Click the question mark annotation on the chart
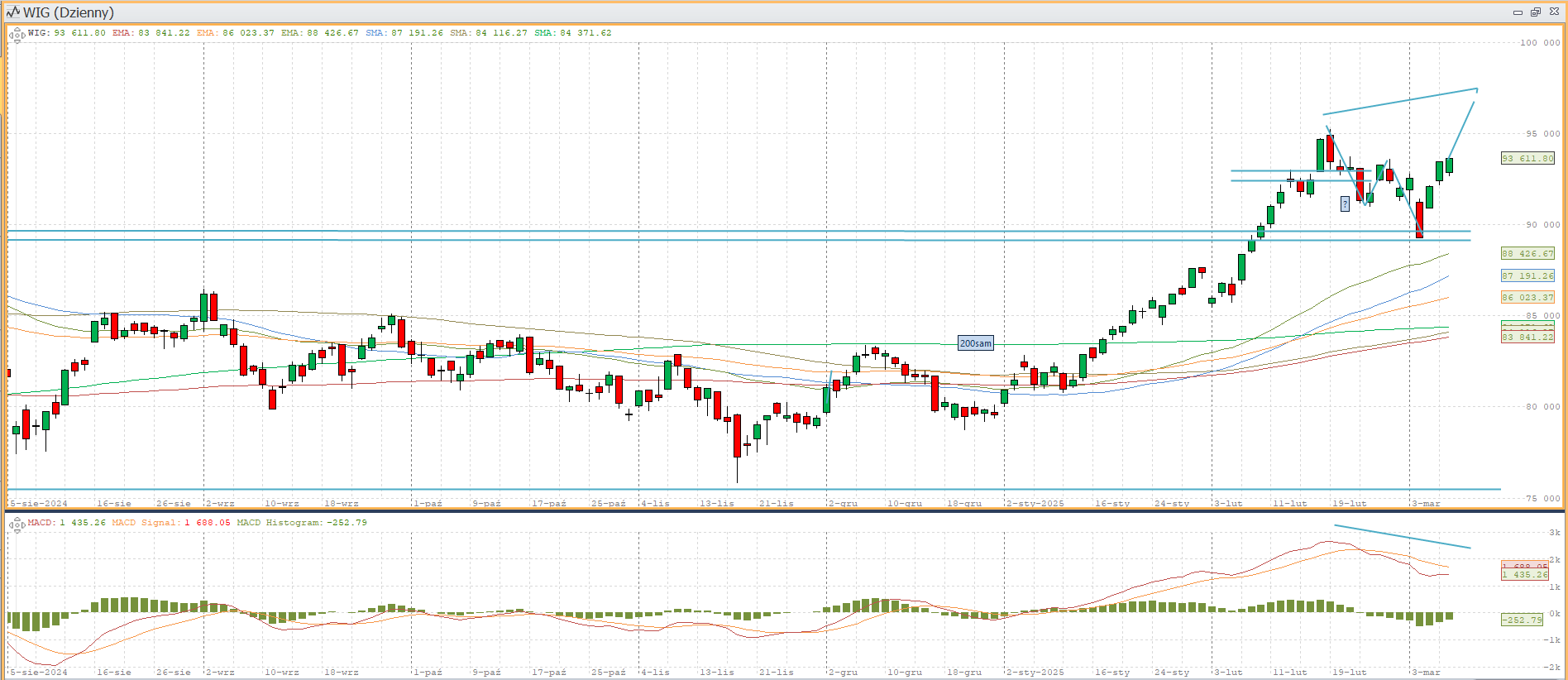Viewport: 1568px width, 680px height. click(x=1345, y=204)
